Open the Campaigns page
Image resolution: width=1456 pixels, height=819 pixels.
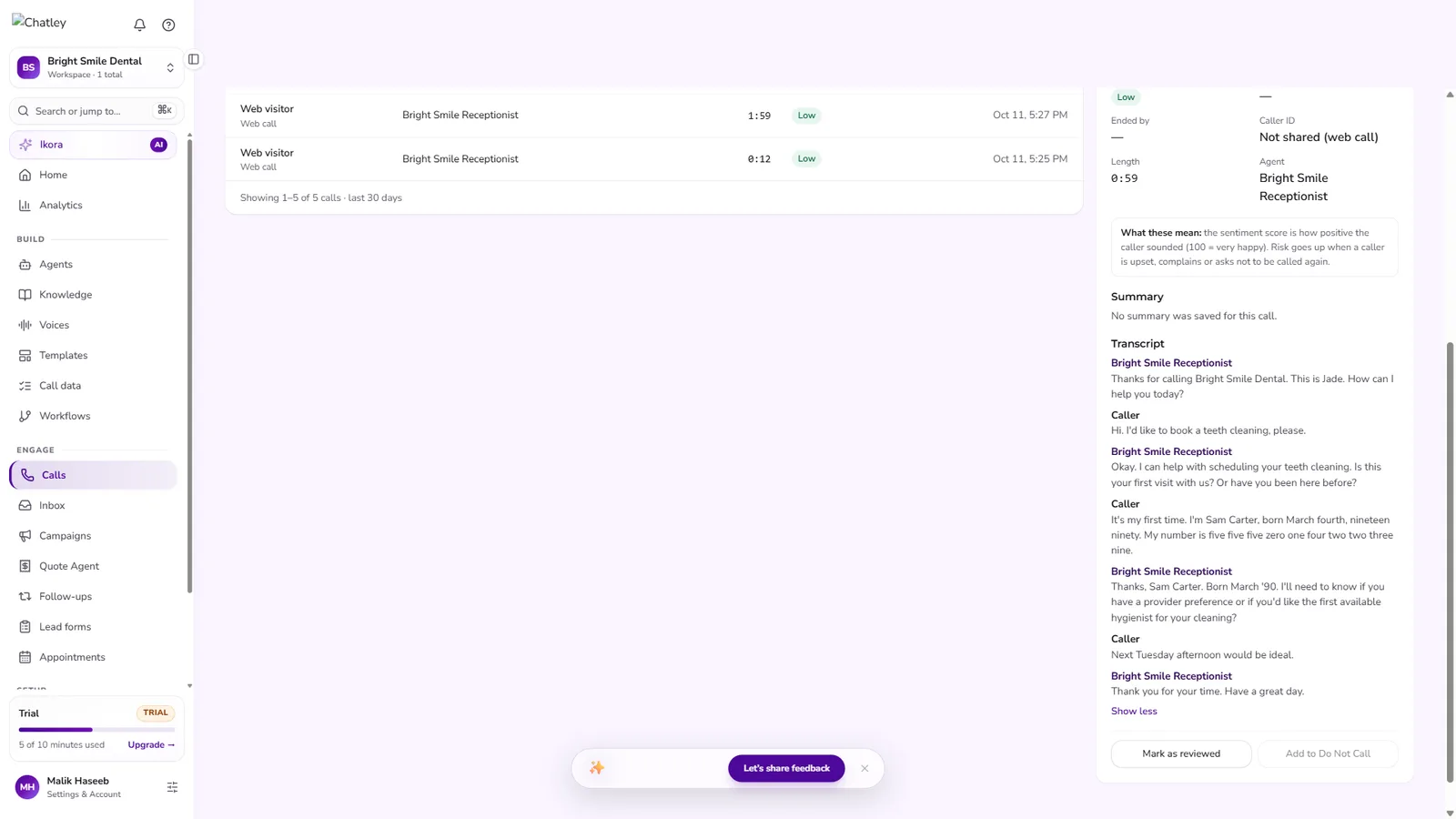pos(93,536)
